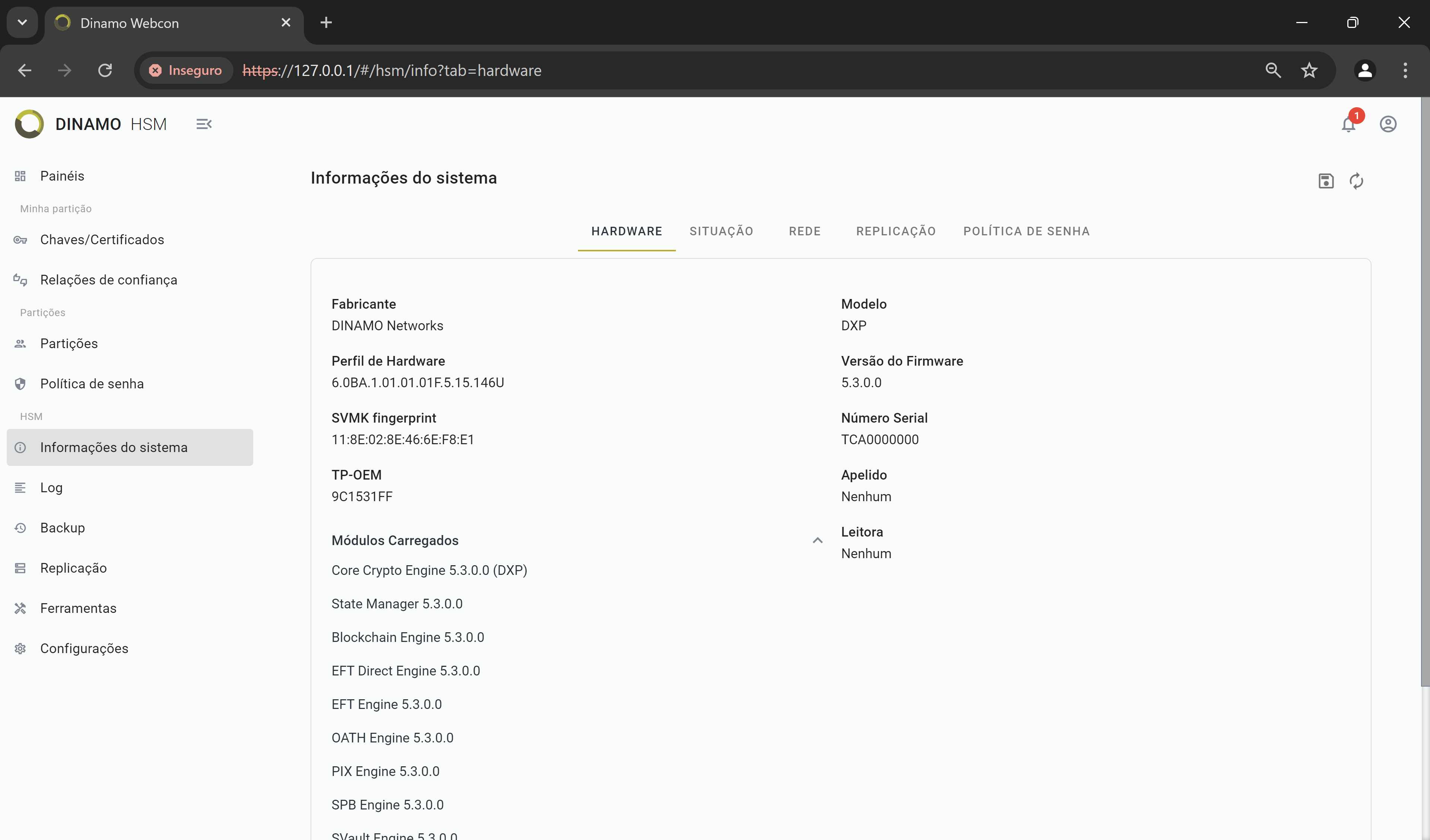
Task: Select SVMK fingerprint value 11:8E:02:8E:46:6E:F8:E1
Action: (402, 440)
